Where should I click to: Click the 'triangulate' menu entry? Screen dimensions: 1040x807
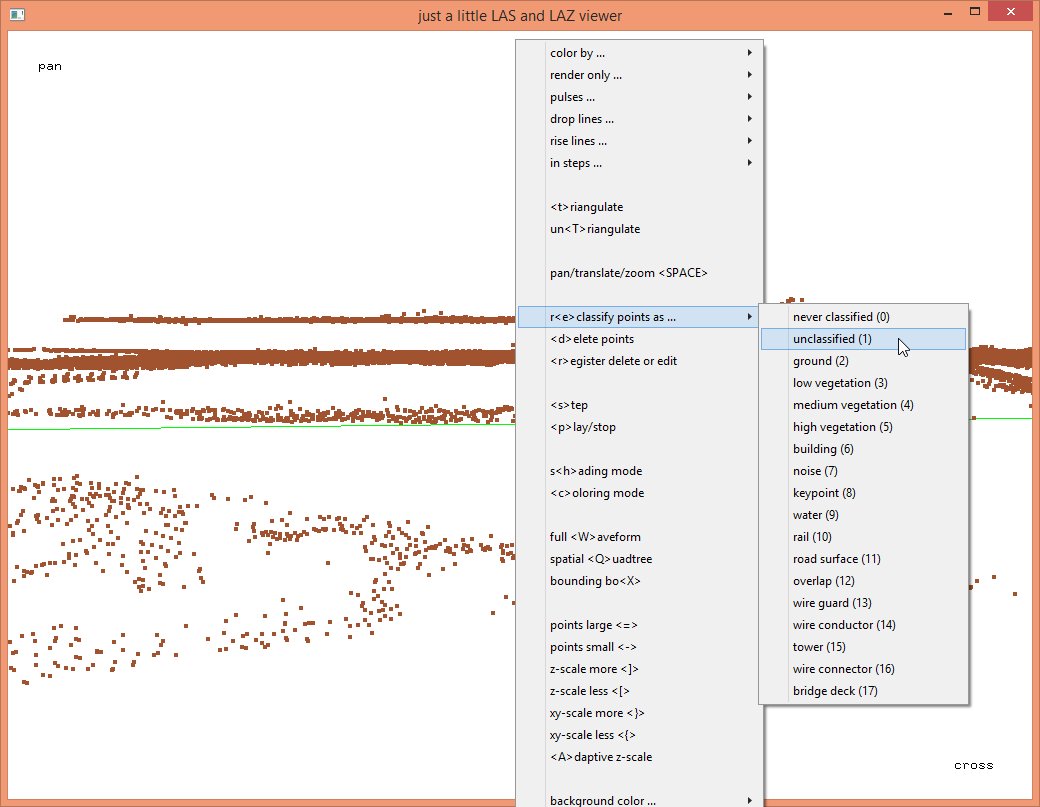587,207
